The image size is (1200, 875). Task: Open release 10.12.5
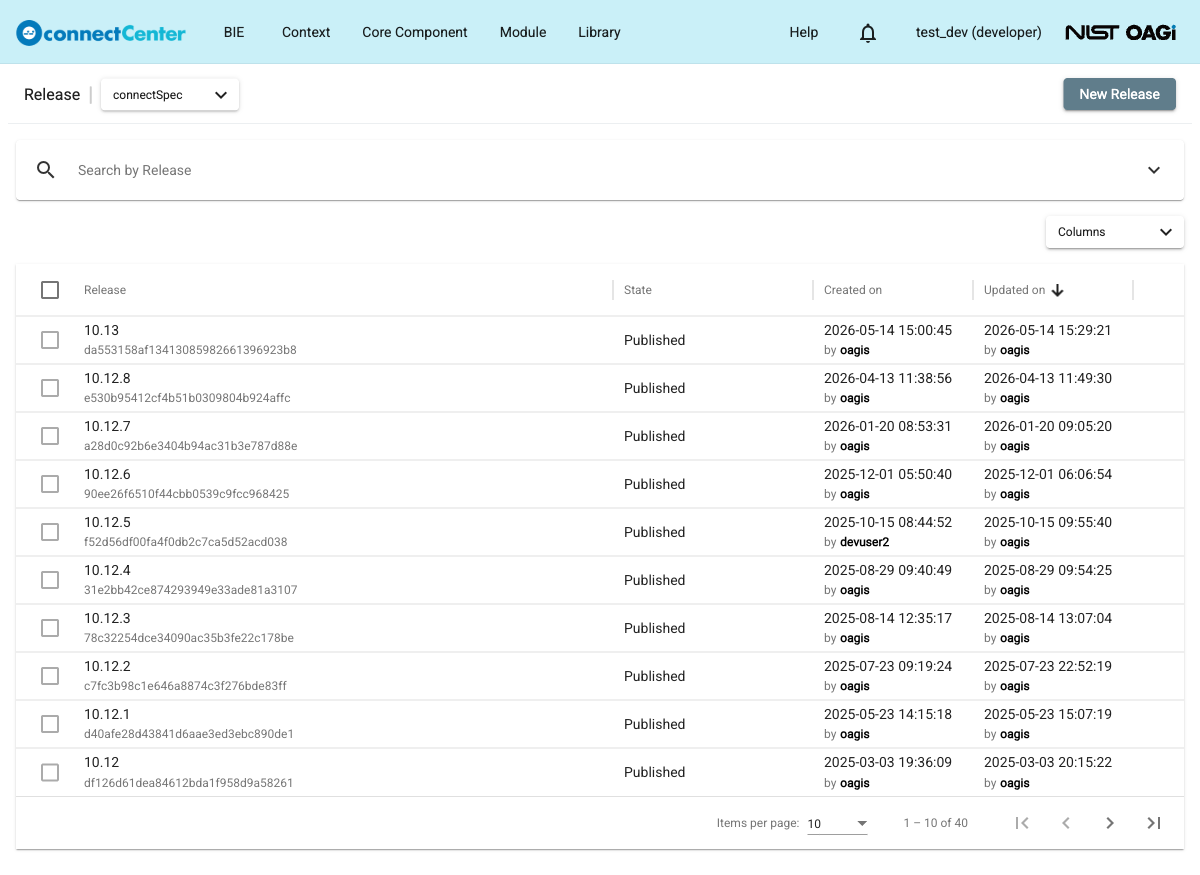click(x=107, y=522)
